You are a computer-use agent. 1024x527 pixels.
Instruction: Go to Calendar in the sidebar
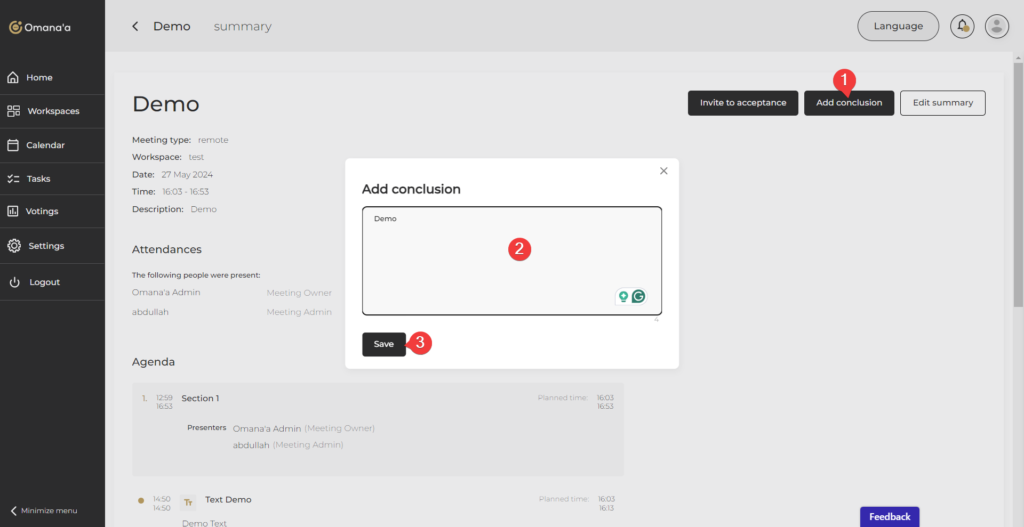click(x=45, y=145)
